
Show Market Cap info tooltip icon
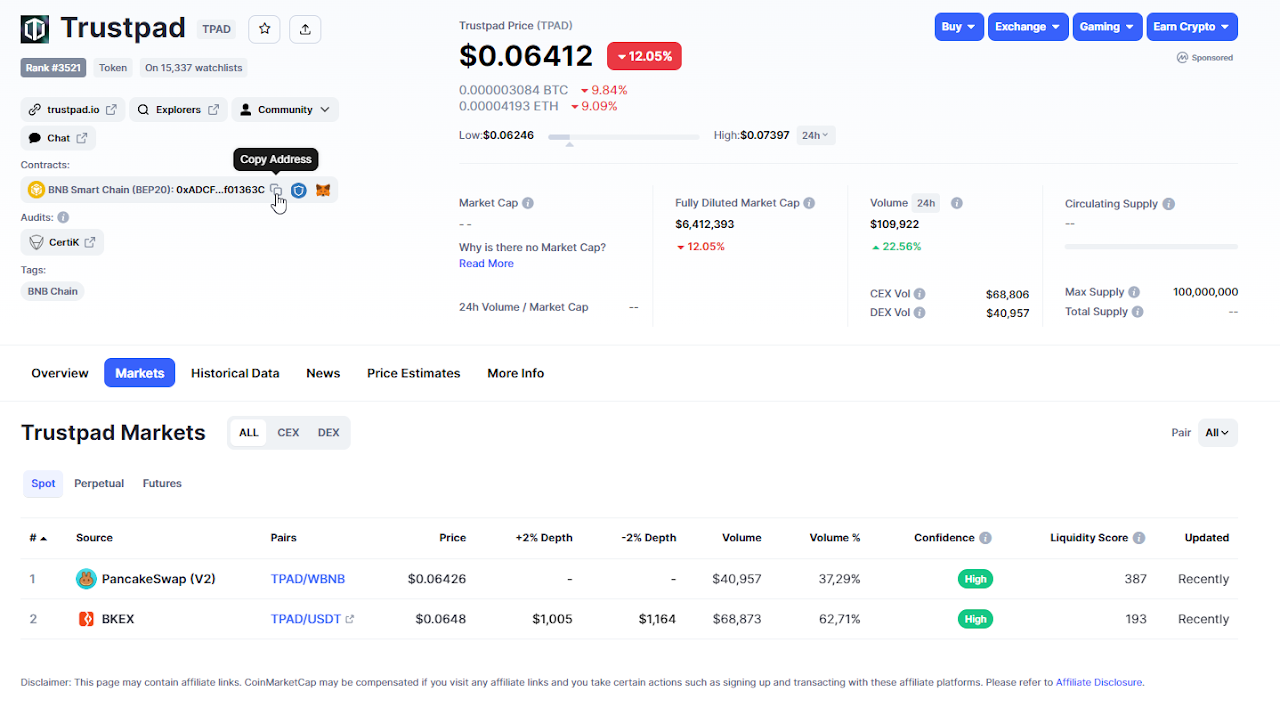coord(528,203)
